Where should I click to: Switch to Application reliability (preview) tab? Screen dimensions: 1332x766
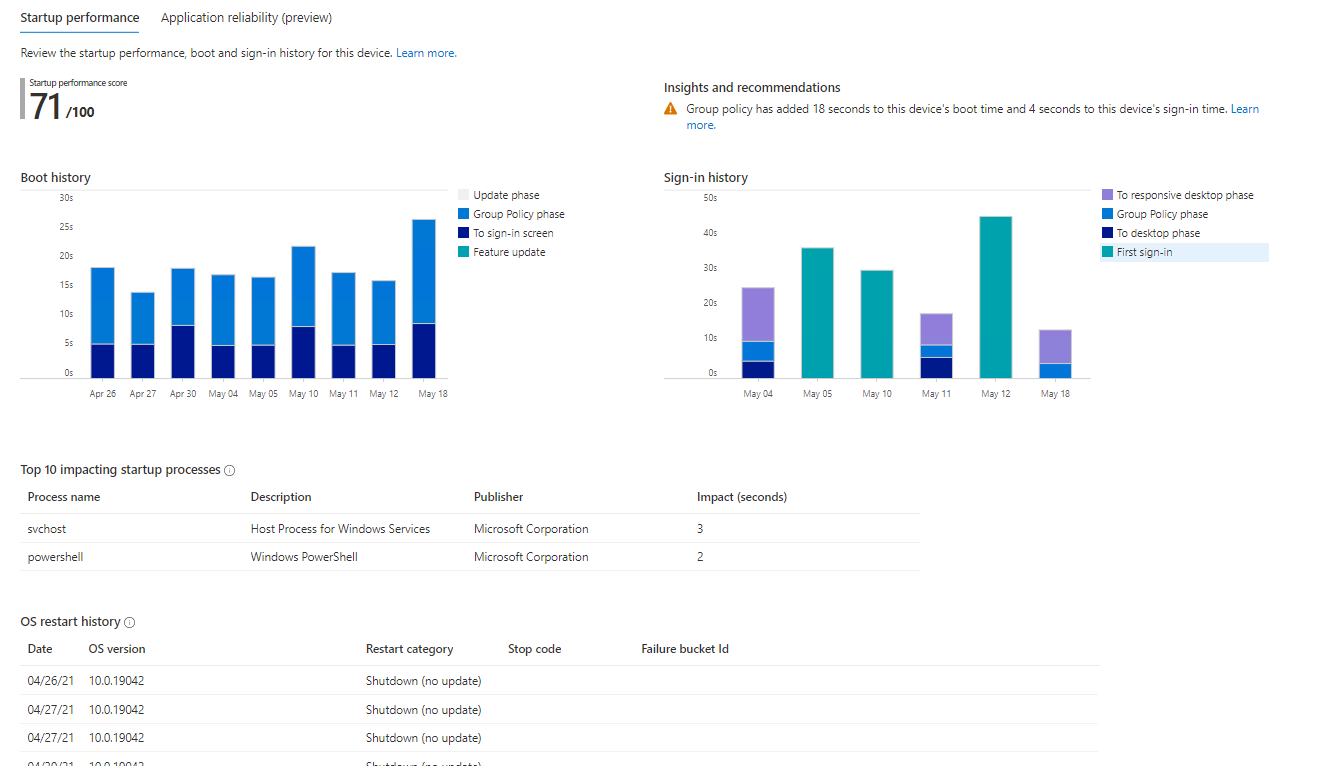246,18
